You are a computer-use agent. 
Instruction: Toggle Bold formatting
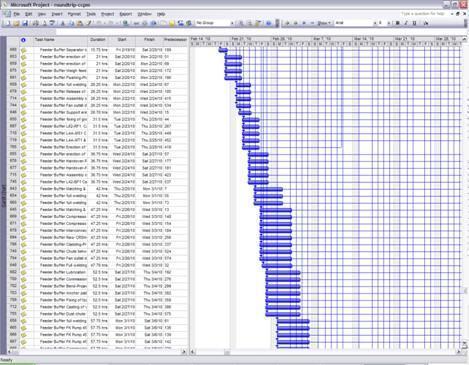click(x=398, y=23)
